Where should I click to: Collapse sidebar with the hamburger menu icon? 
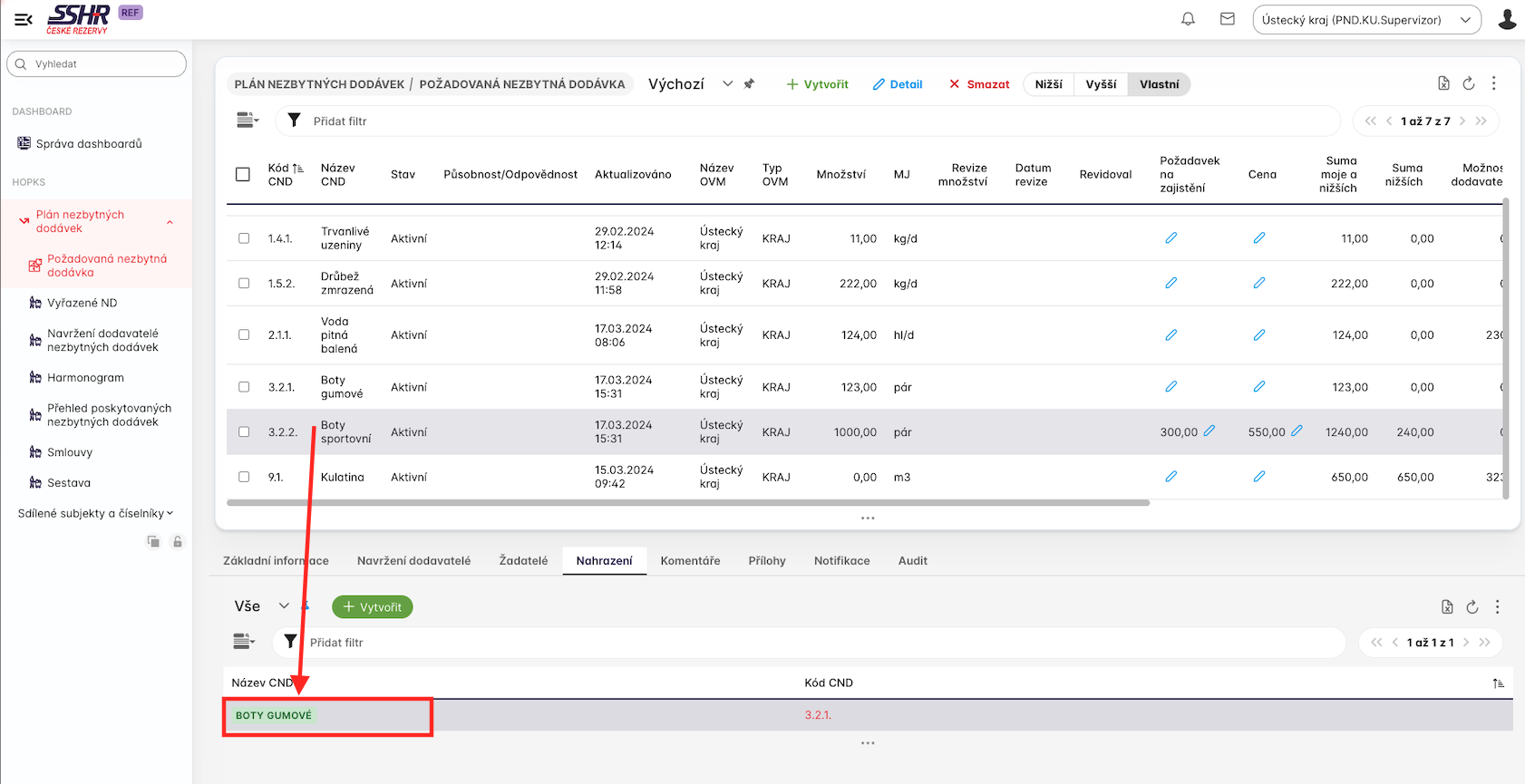[x=24, y=19]
